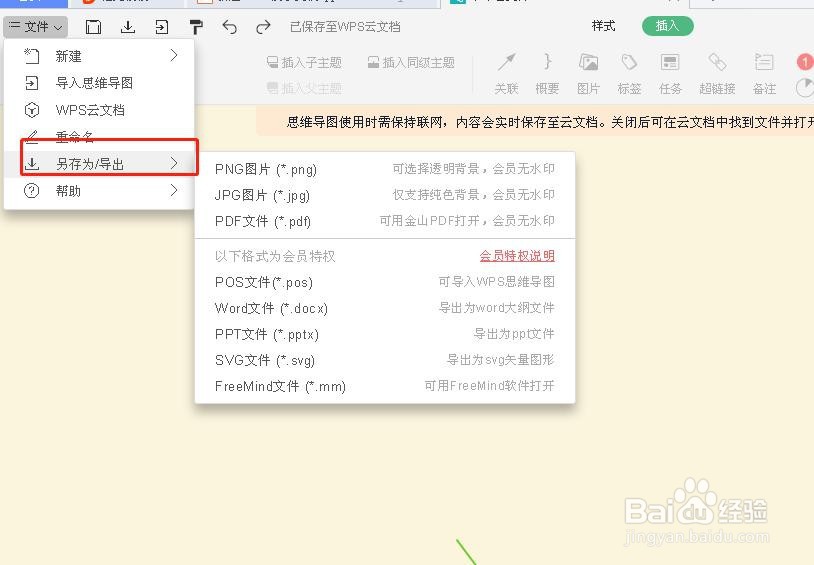Click 插入子主题 button
This screenshot has width=814, height=565.
(x=304, y=63)
